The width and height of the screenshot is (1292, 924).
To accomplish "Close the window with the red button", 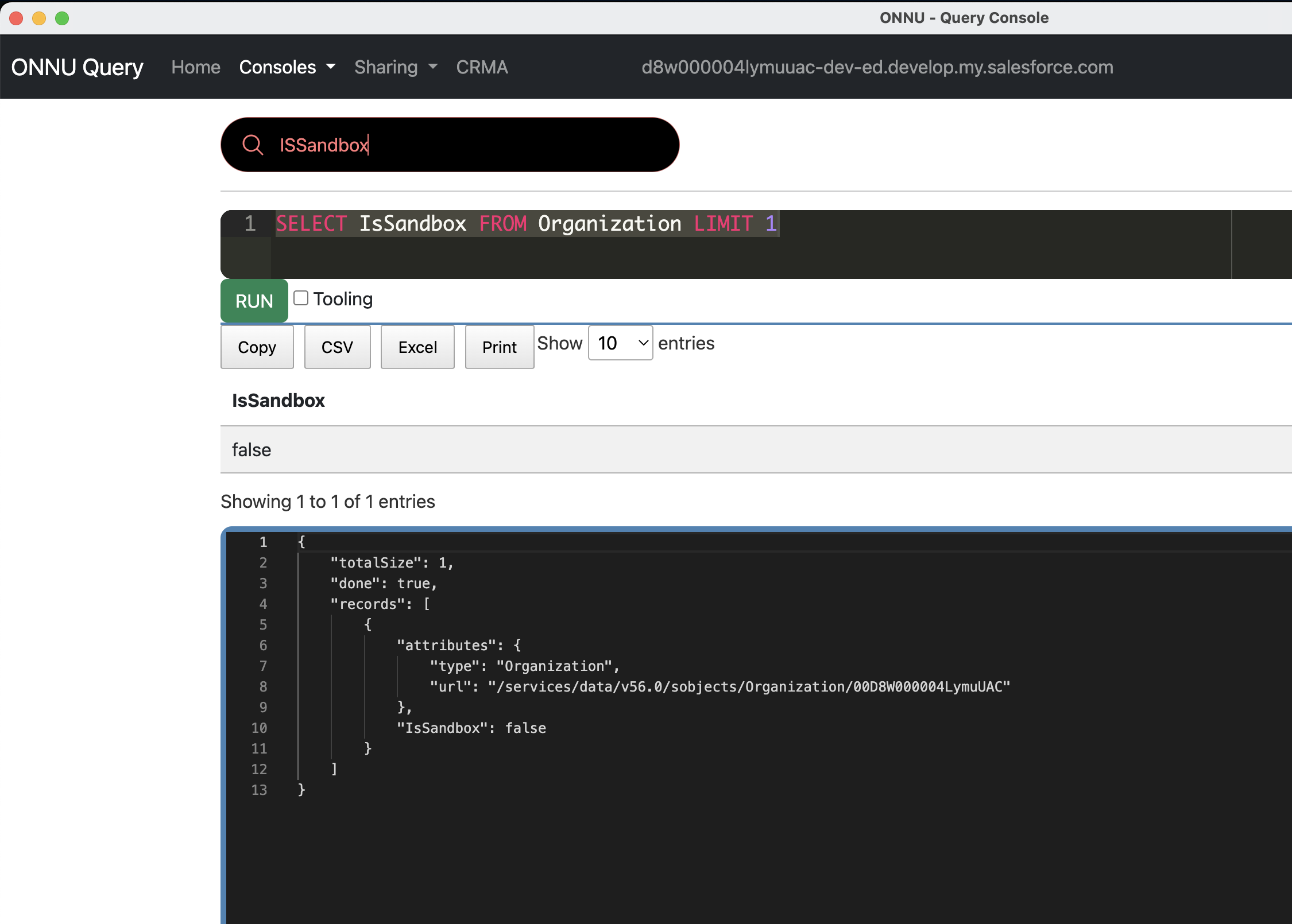I will point(16,18).
